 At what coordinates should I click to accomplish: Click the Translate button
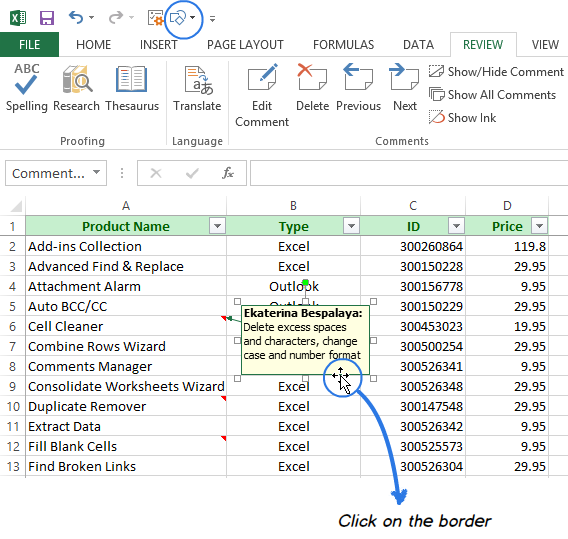[197, 88]
